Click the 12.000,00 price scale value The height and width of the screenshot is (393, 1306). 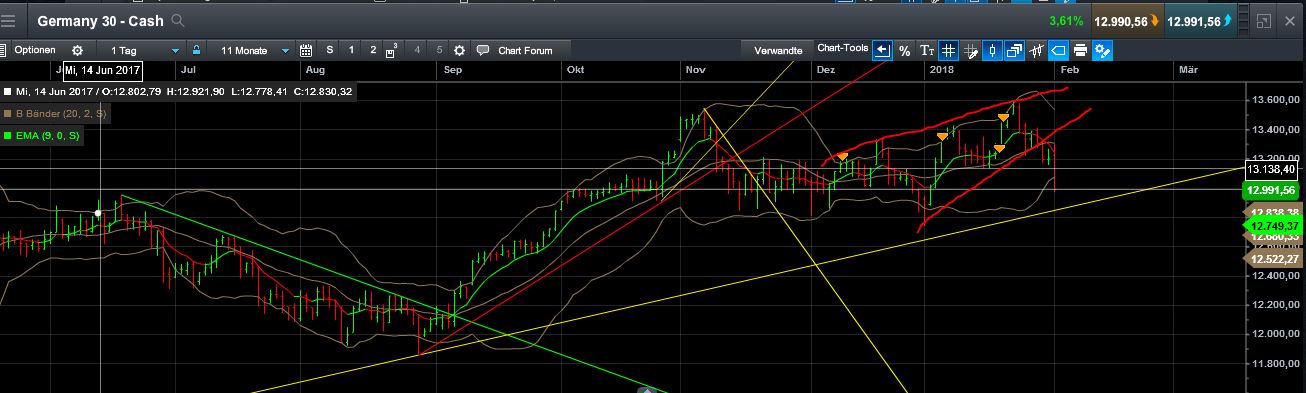click(1275, 334)
